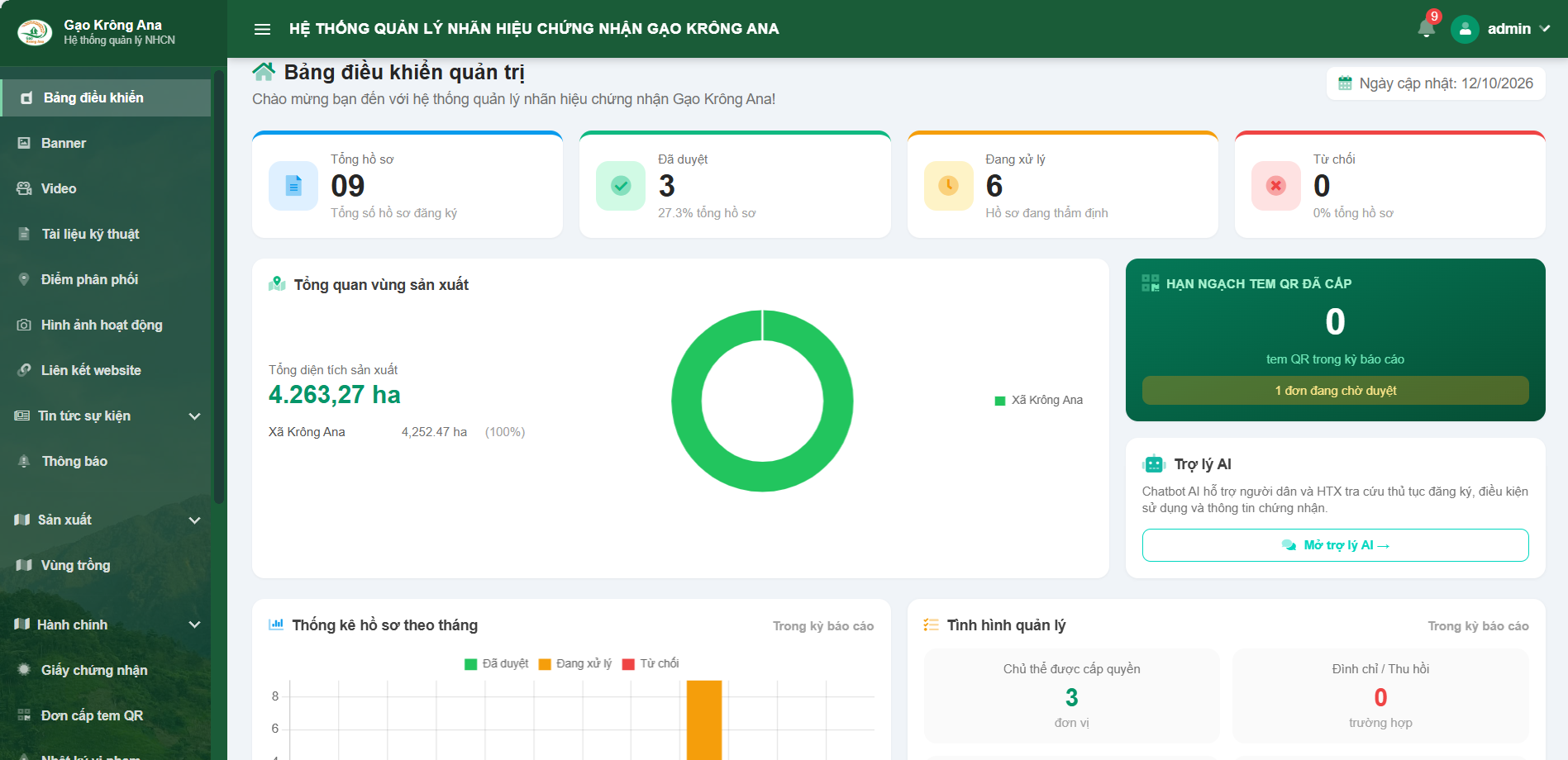Open Tài liệu kỹ thuật menu item
1568x760 pixels.
106,234
